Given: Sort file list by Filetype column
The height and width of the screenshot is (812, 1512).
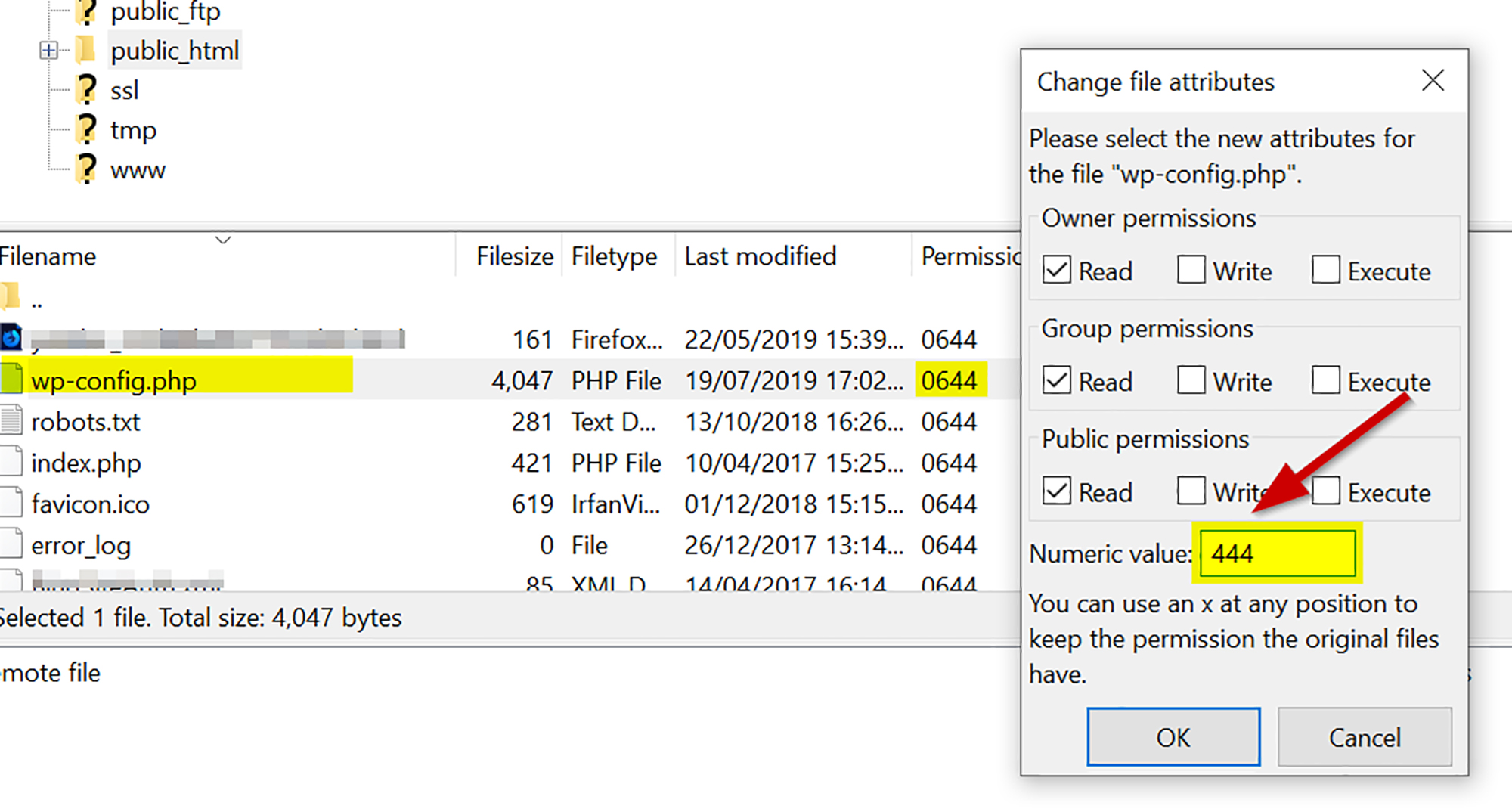Looking at the screenshot, I should click(614, 256).
